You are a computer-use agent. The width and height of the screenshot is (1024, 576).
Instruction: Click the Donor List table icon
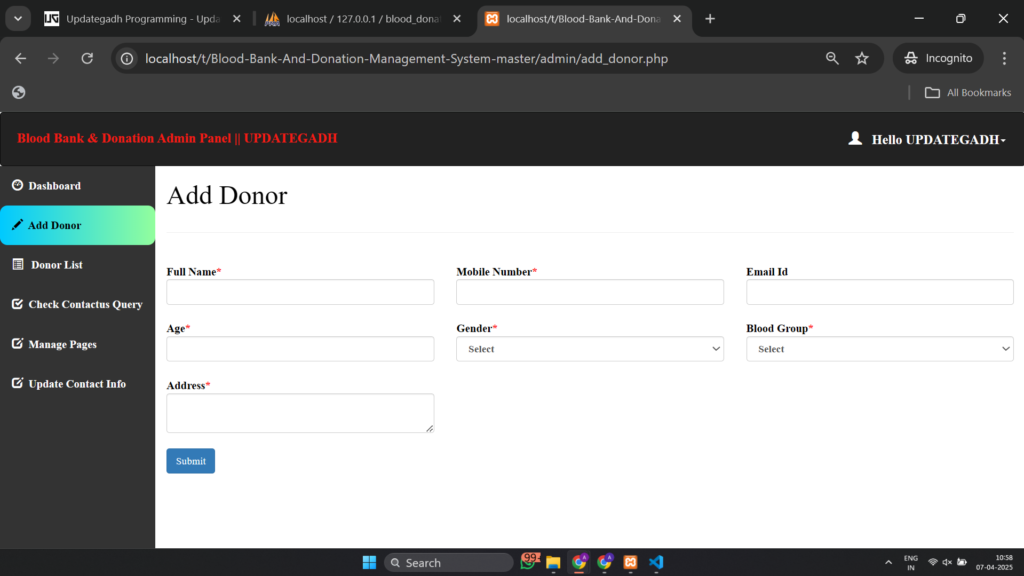(18, 264)
